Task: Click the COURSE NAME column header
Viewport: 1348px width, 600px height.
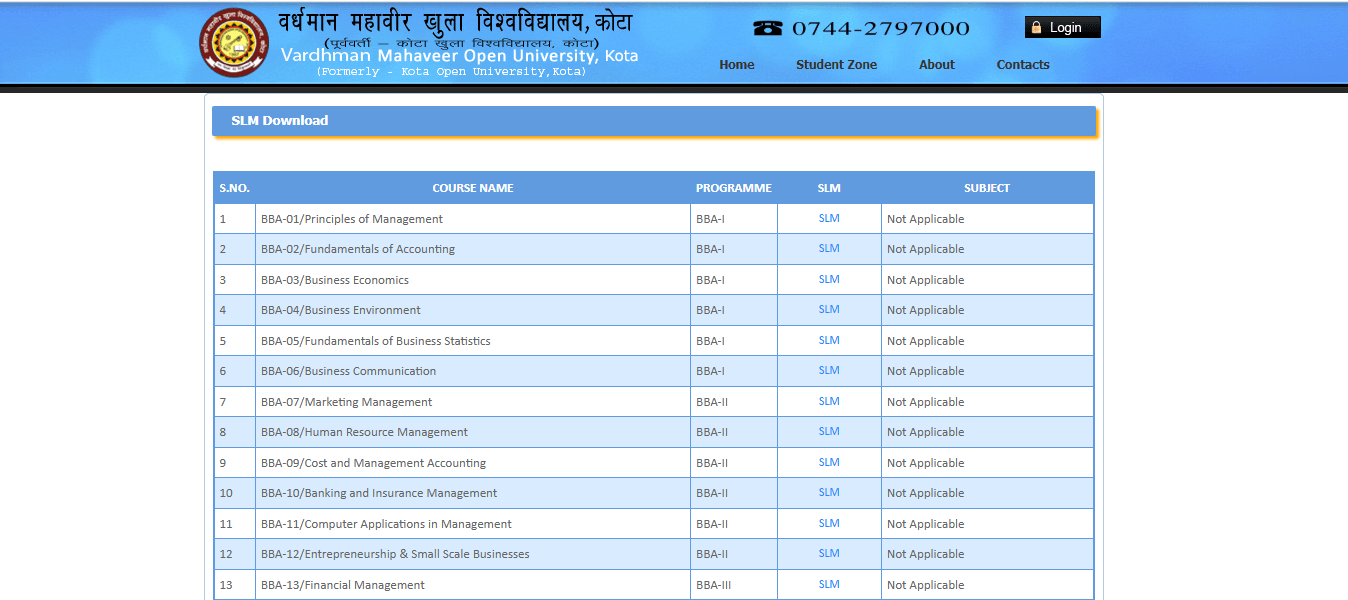Action: (472, 188)
